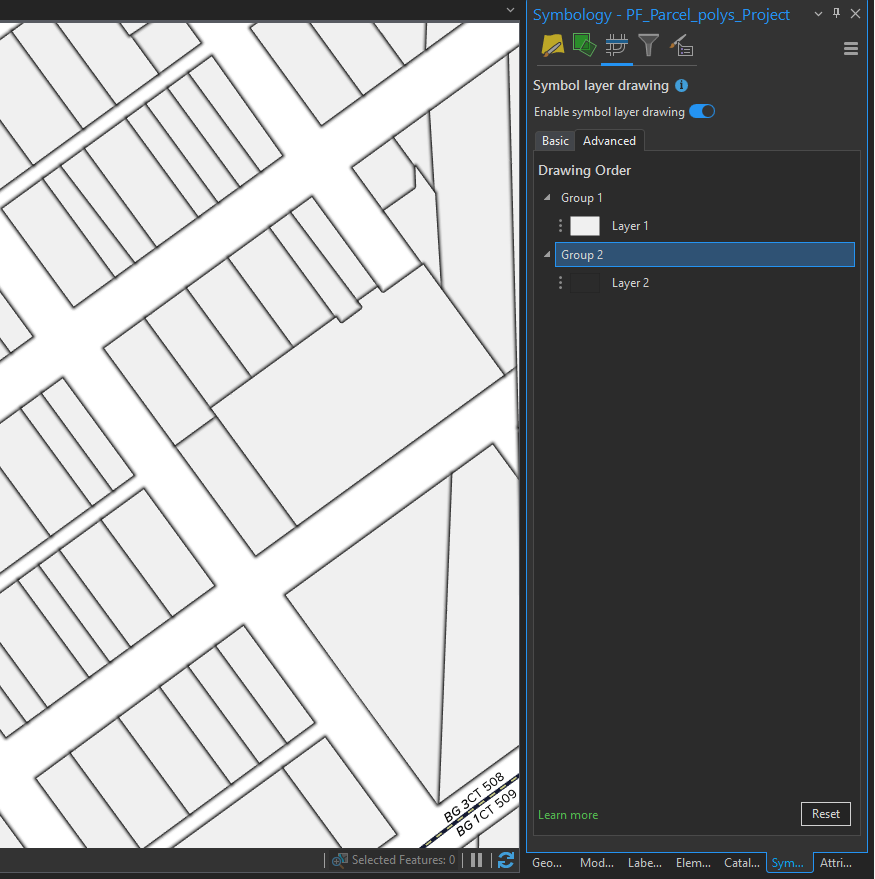Screen dimensions: 875x879
Task: Unpin the Symbology pane
Action: point(837,13)
